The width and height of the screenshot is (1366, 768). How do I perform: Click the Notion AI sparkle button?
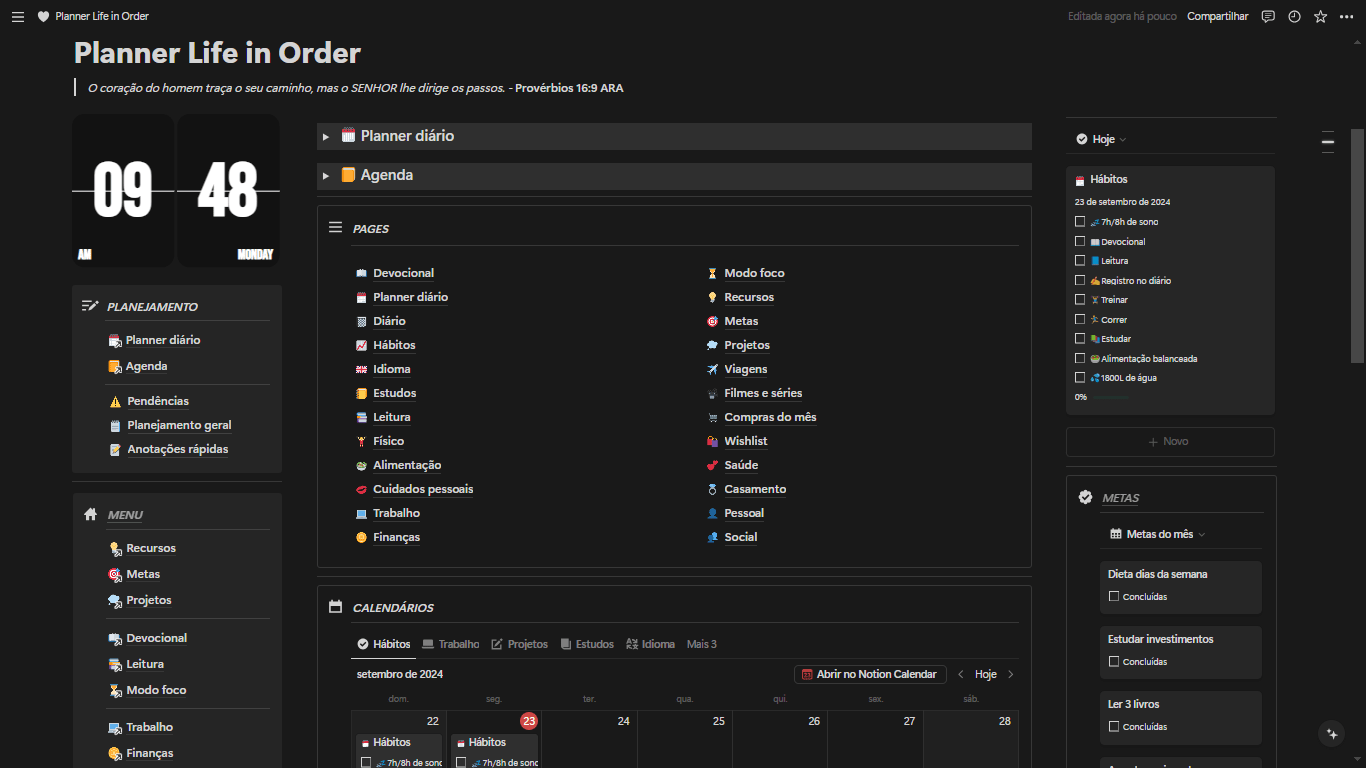pos(1331,733)
